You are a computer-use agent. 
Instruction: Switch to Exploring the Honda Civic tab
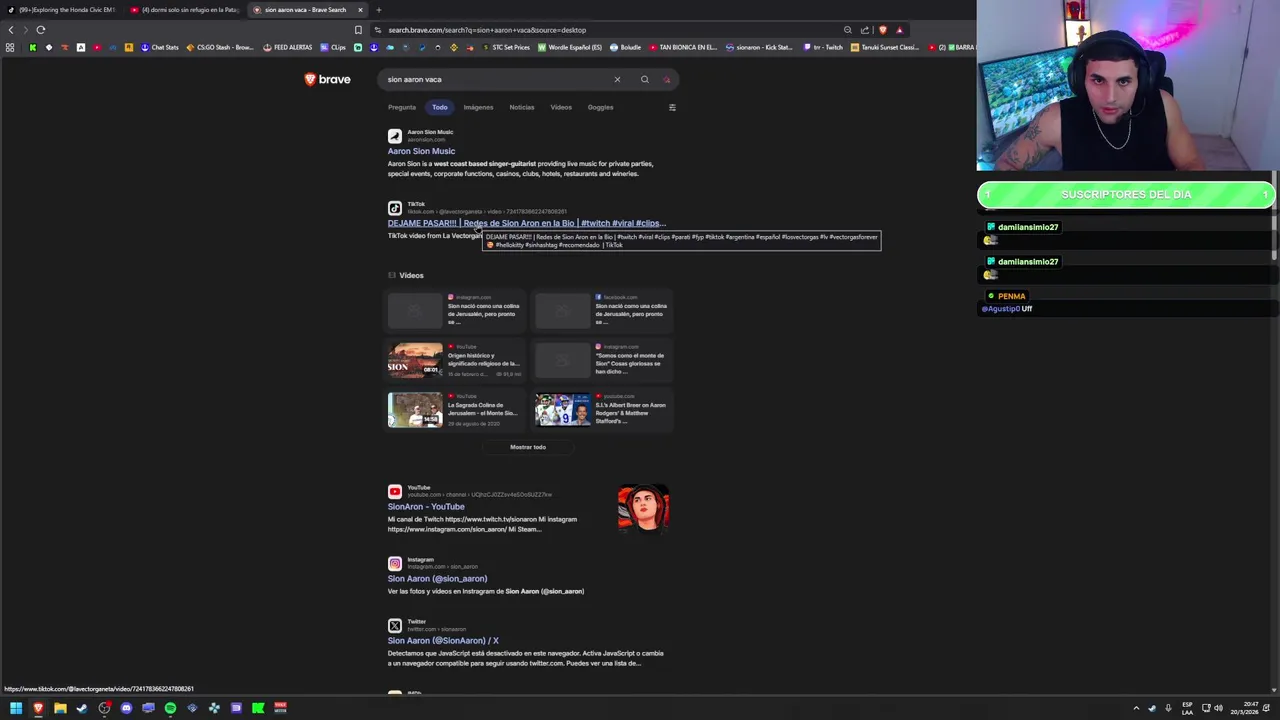[x=62, y=10]
